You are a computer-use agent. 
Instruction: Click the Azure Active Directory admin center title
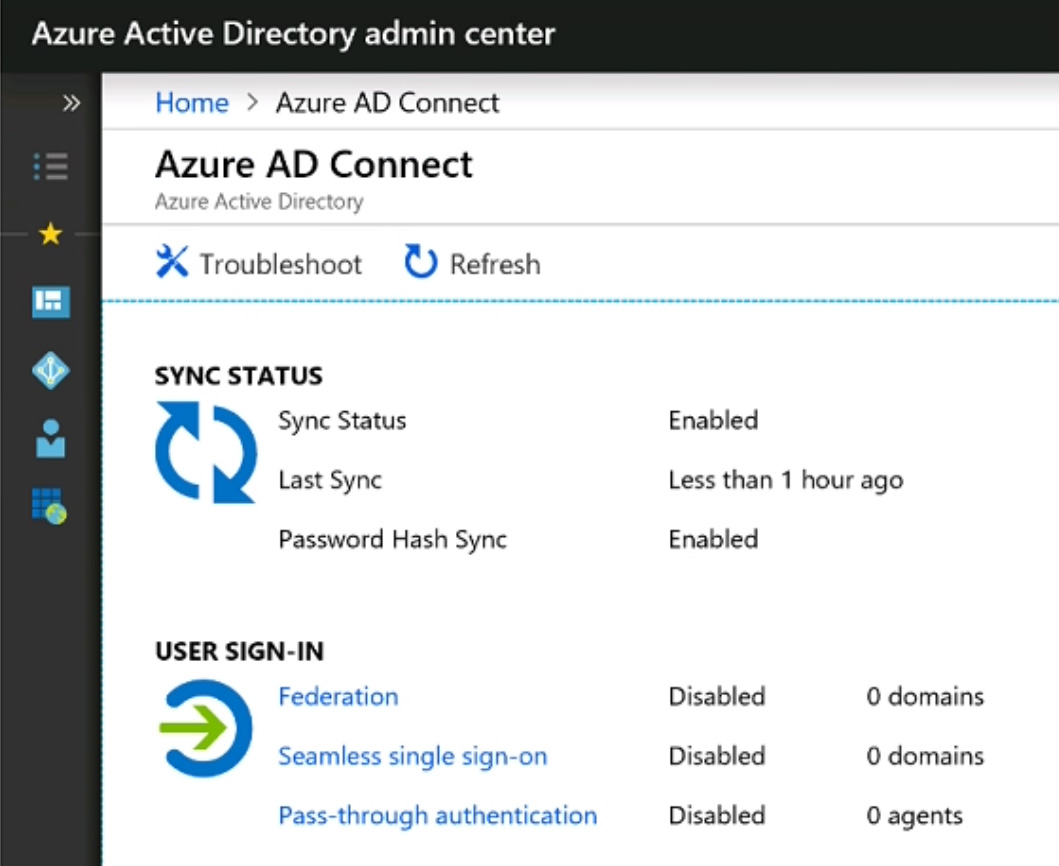293,34
